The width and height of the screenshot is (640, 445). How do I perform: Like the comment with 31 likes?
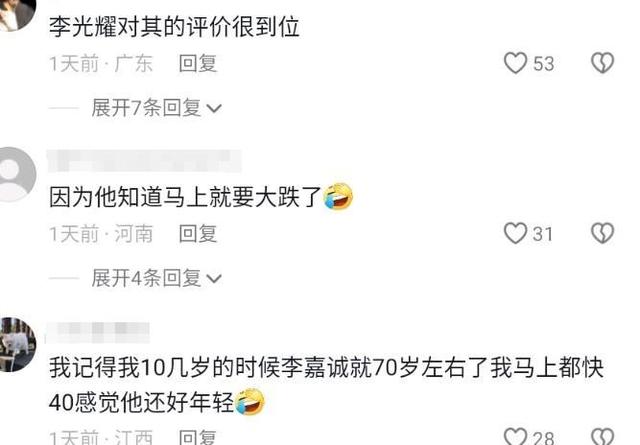[516, 233]
